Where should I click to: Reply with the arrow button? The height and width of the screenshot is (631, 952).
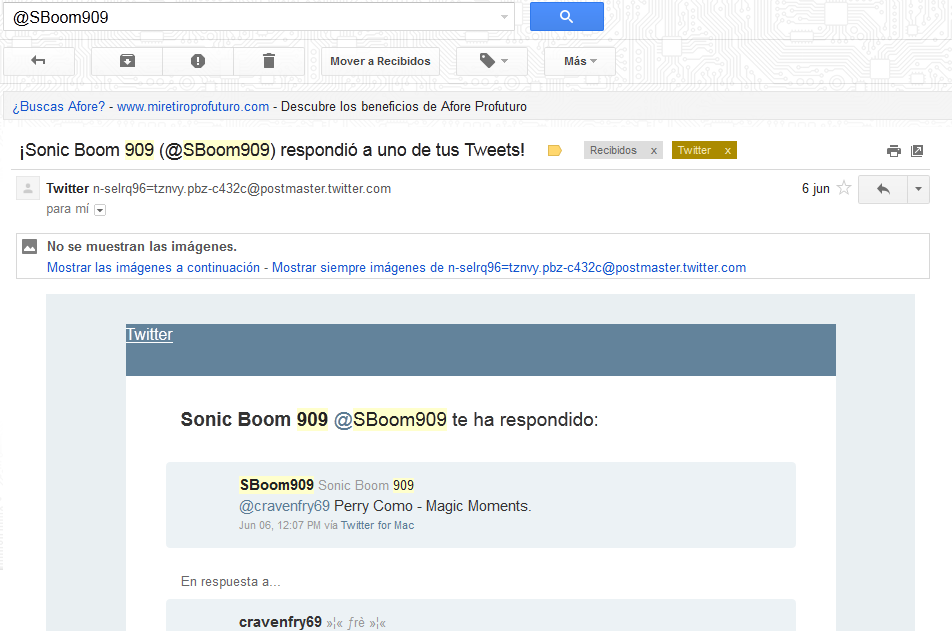883,189
